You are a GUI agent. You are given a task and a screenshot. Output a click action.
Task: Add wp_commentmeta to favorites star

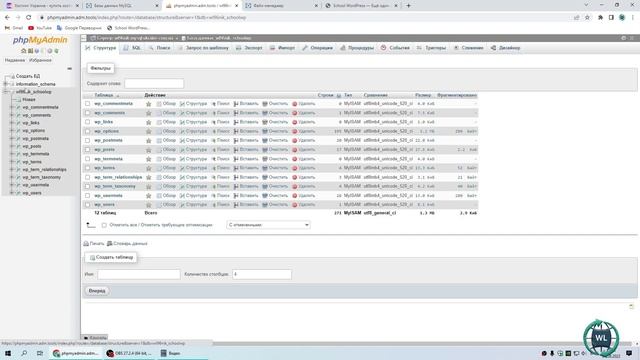[149, 104]
